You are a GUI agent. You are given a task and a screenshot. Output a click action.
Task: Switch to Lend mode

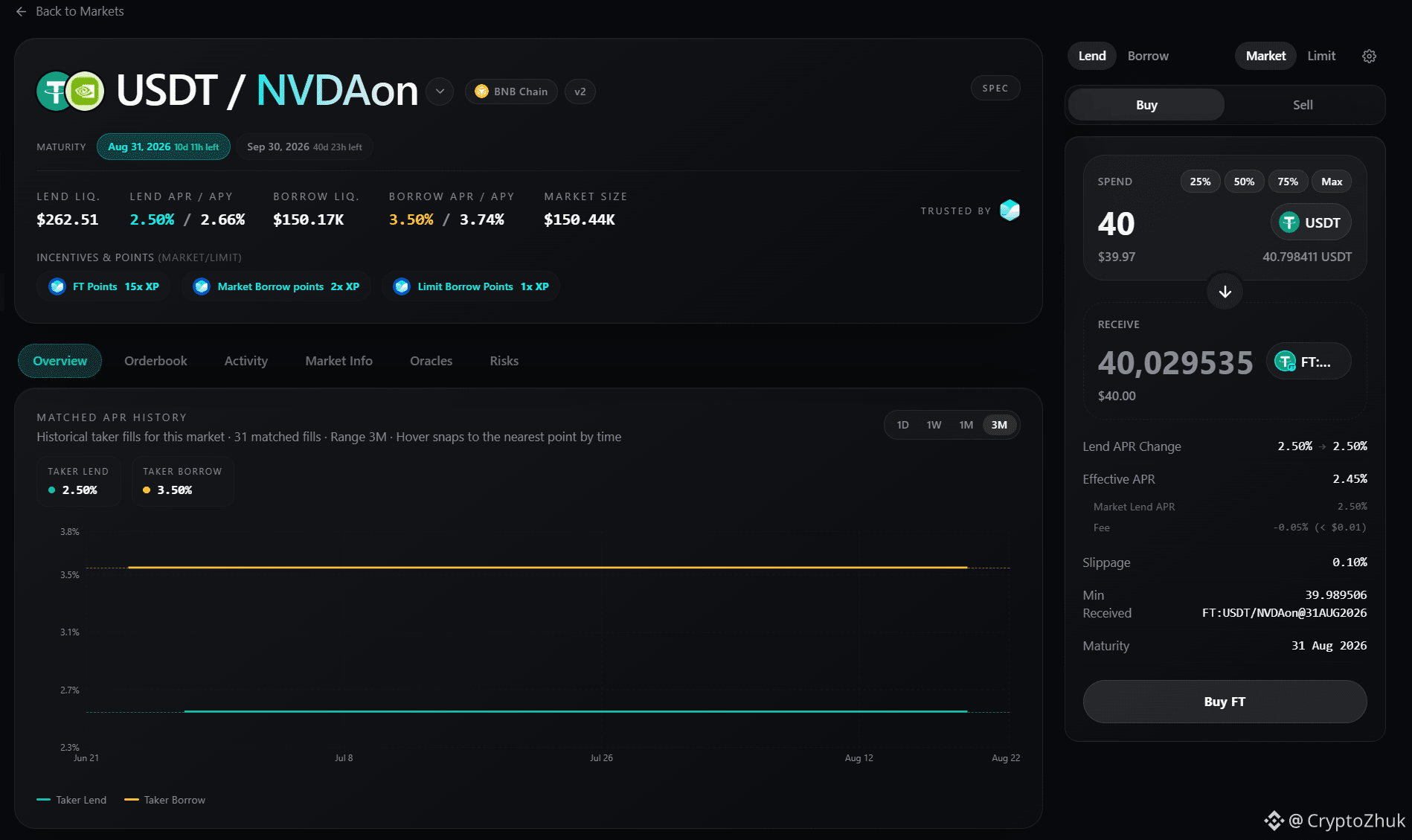tap(1092, 56)
